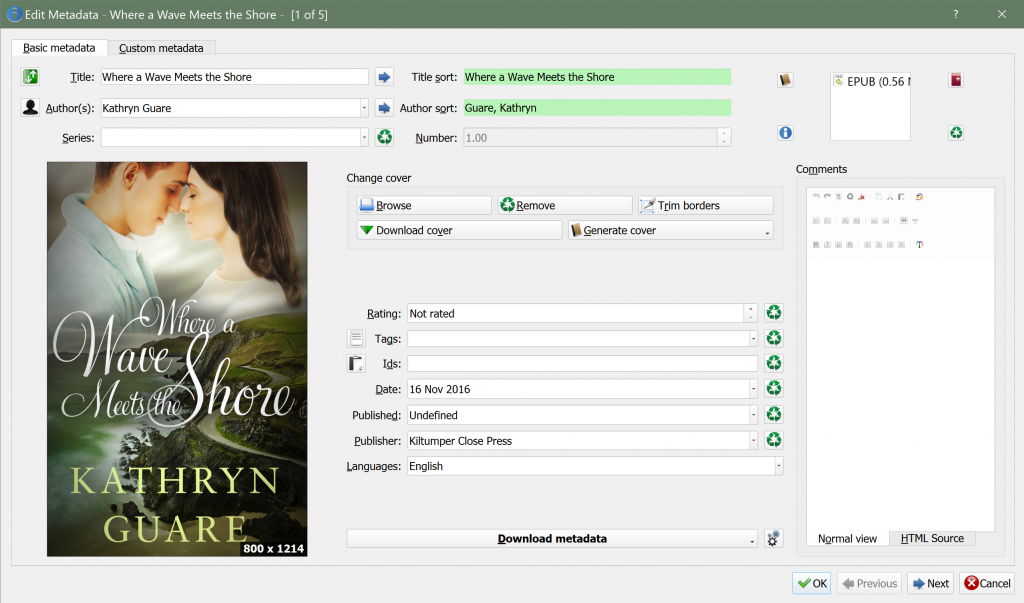Open download metadata configuration gear icon
This screenshot has width=1024, height=603.
tap(773, 539)
